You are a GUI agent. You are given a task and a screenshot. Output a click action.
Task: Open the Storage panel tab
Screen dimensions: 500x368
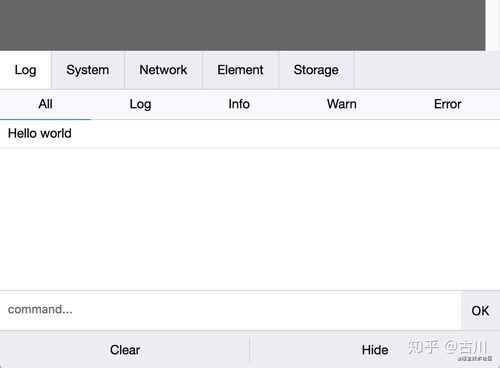316,70
